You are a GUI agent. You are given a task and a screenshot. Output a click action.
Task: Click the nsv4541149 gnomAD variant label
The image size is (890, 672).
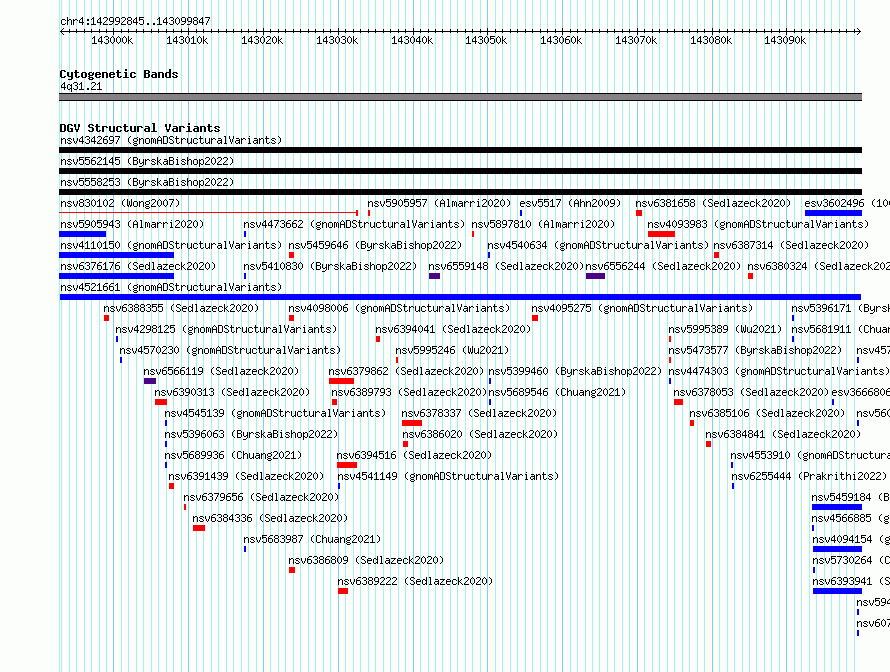(448, 476)
